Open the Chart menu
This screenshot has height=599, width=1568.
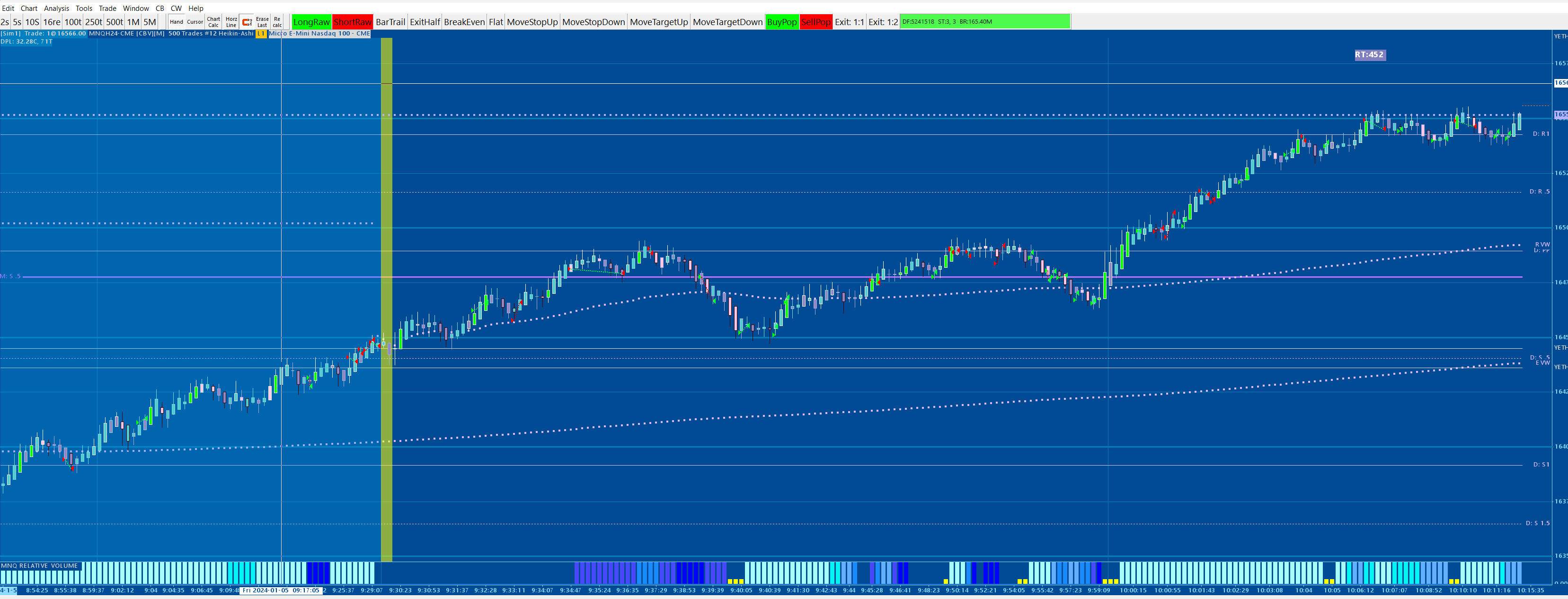pyautogui.click(x=28, y=8)
